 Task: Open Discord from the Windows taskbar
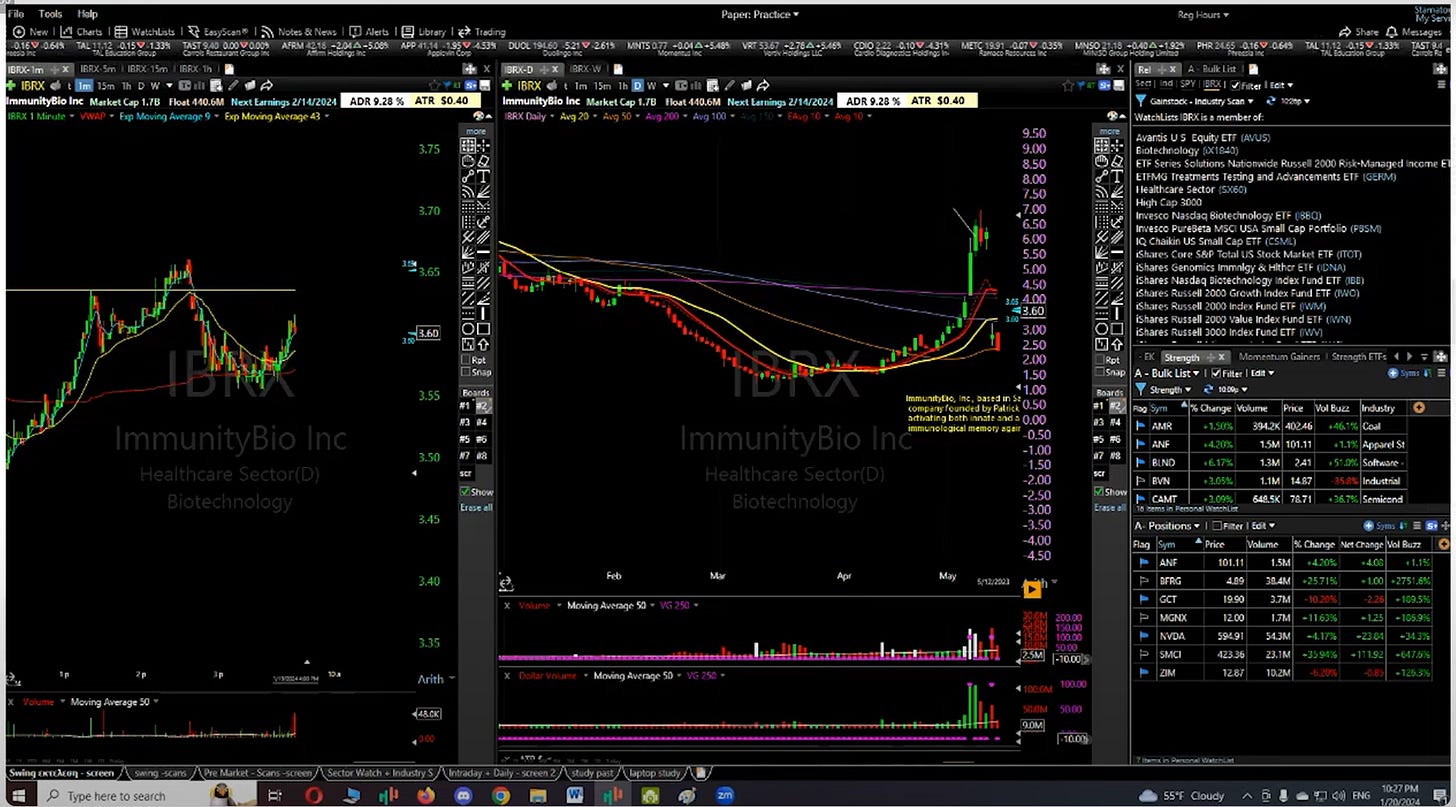[x=463, y=795]
